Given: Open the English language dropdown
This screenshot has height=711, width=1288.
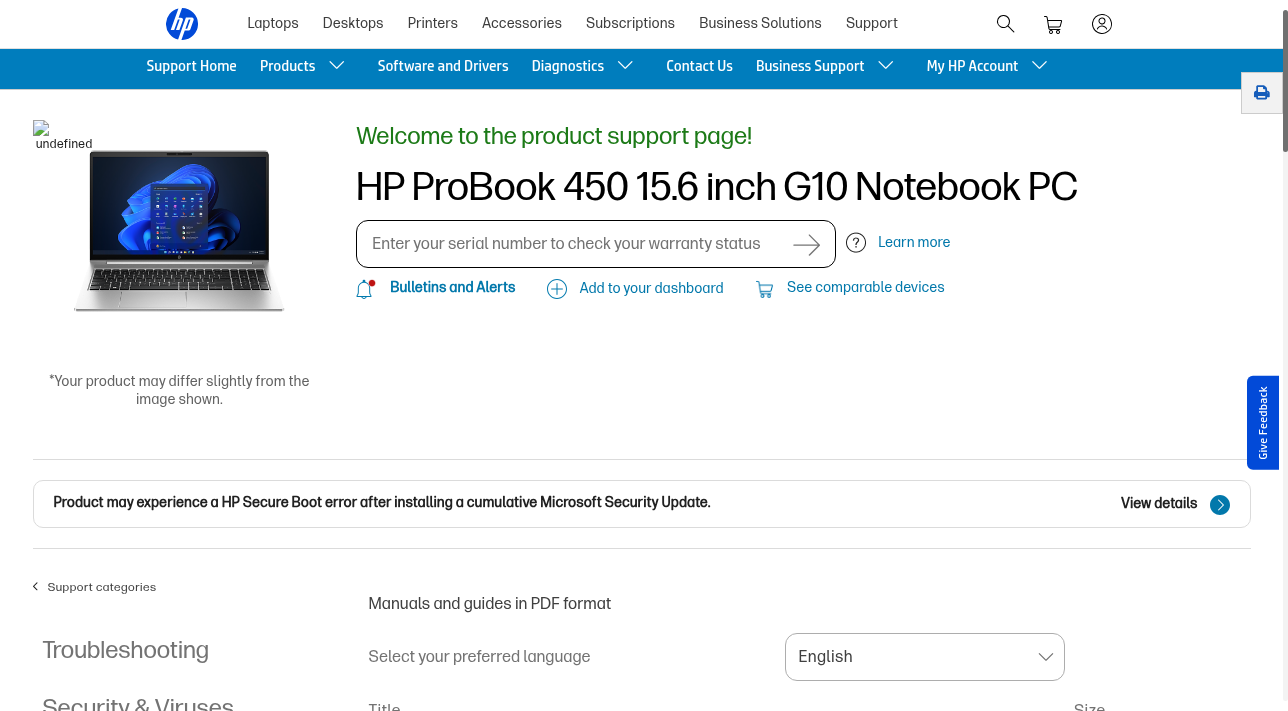Looking at the screenshot, I should coord(925,657).
